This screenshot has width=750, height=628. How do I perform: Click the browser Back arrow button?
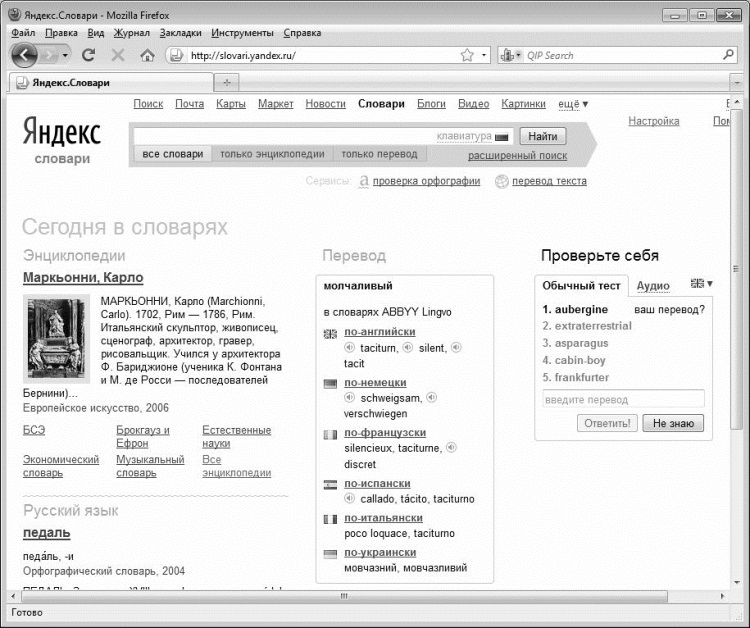point(24,55)
